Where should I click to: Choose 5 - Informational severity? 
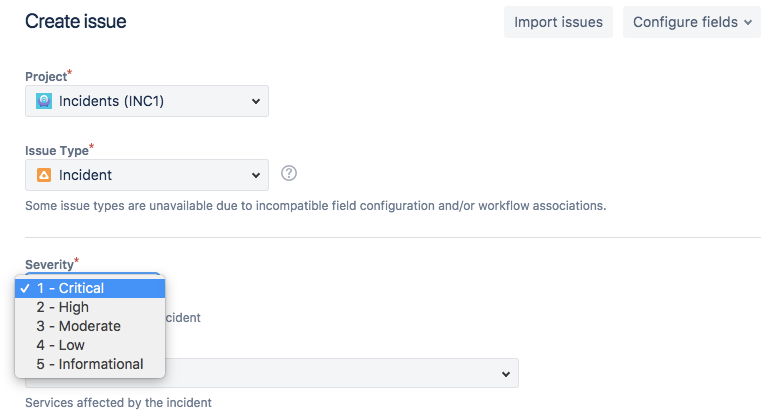(90, 364)
